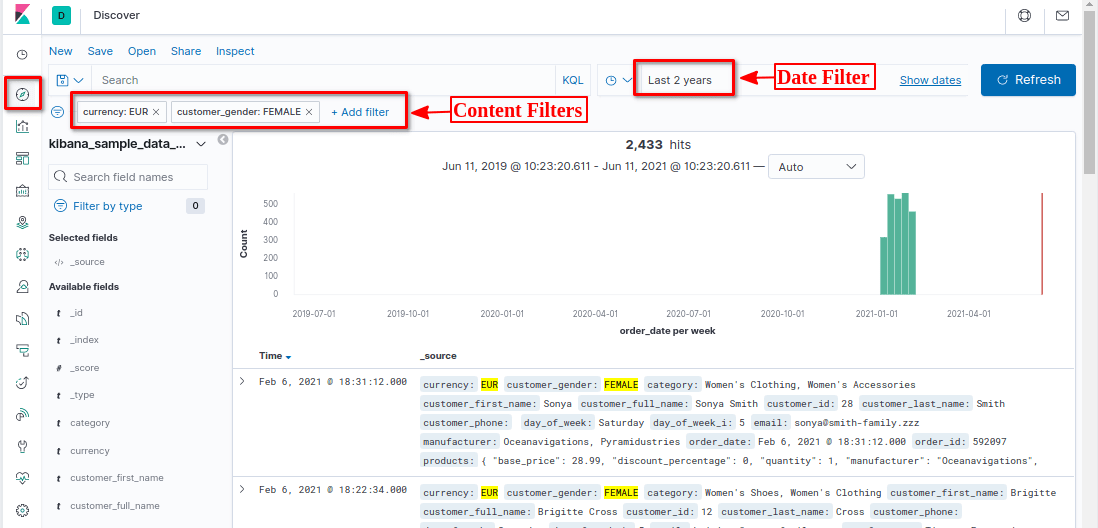Screen dimensions: 1098x528
Task: Open the Canvas icon in sidebar
Action: 22,190
